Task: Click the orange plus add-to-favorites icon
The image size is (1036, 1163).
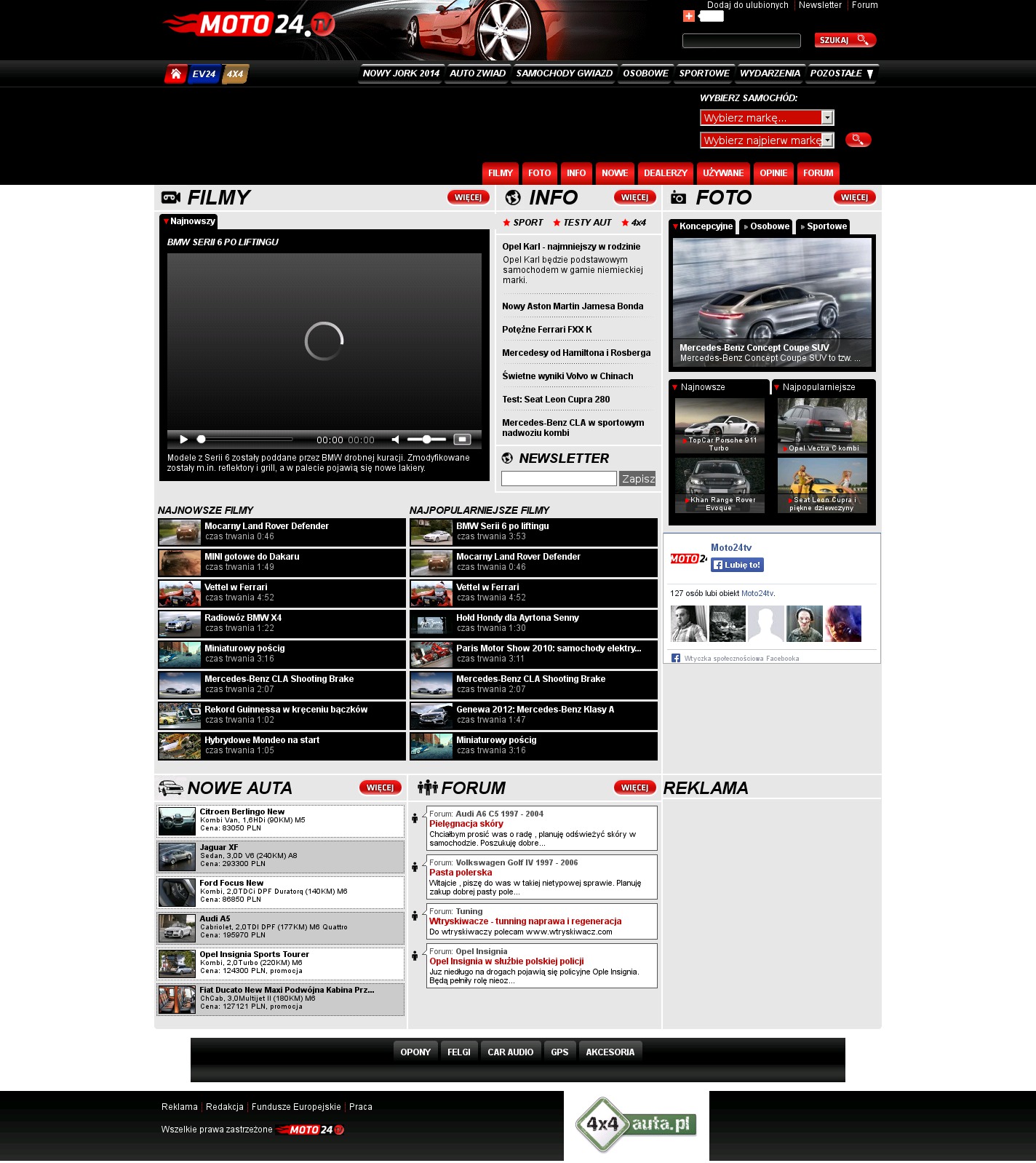Action: pos(688,16)
